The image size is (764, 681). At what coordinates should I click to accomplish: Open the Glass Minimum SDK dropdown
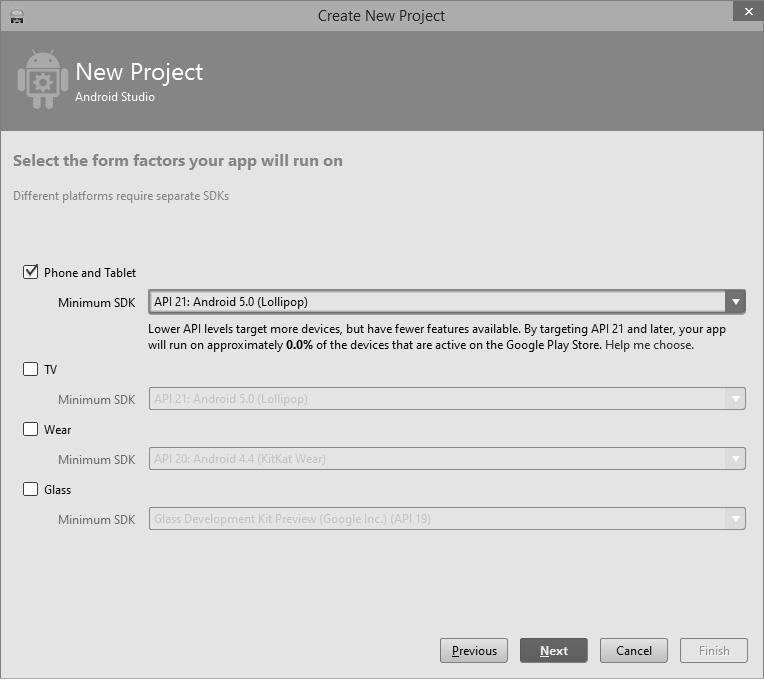(x=447, y=519)
